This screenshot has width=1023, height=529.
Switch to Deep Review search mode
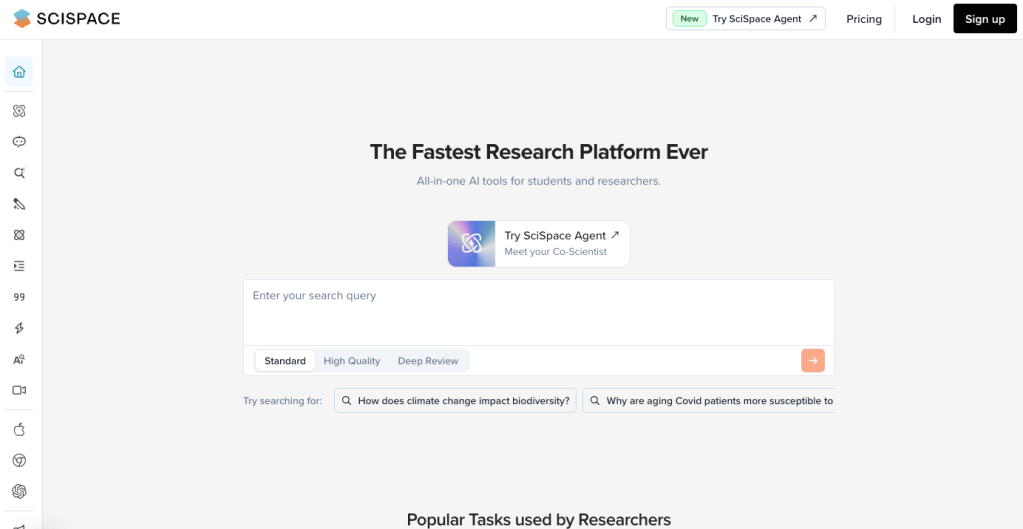428,361
